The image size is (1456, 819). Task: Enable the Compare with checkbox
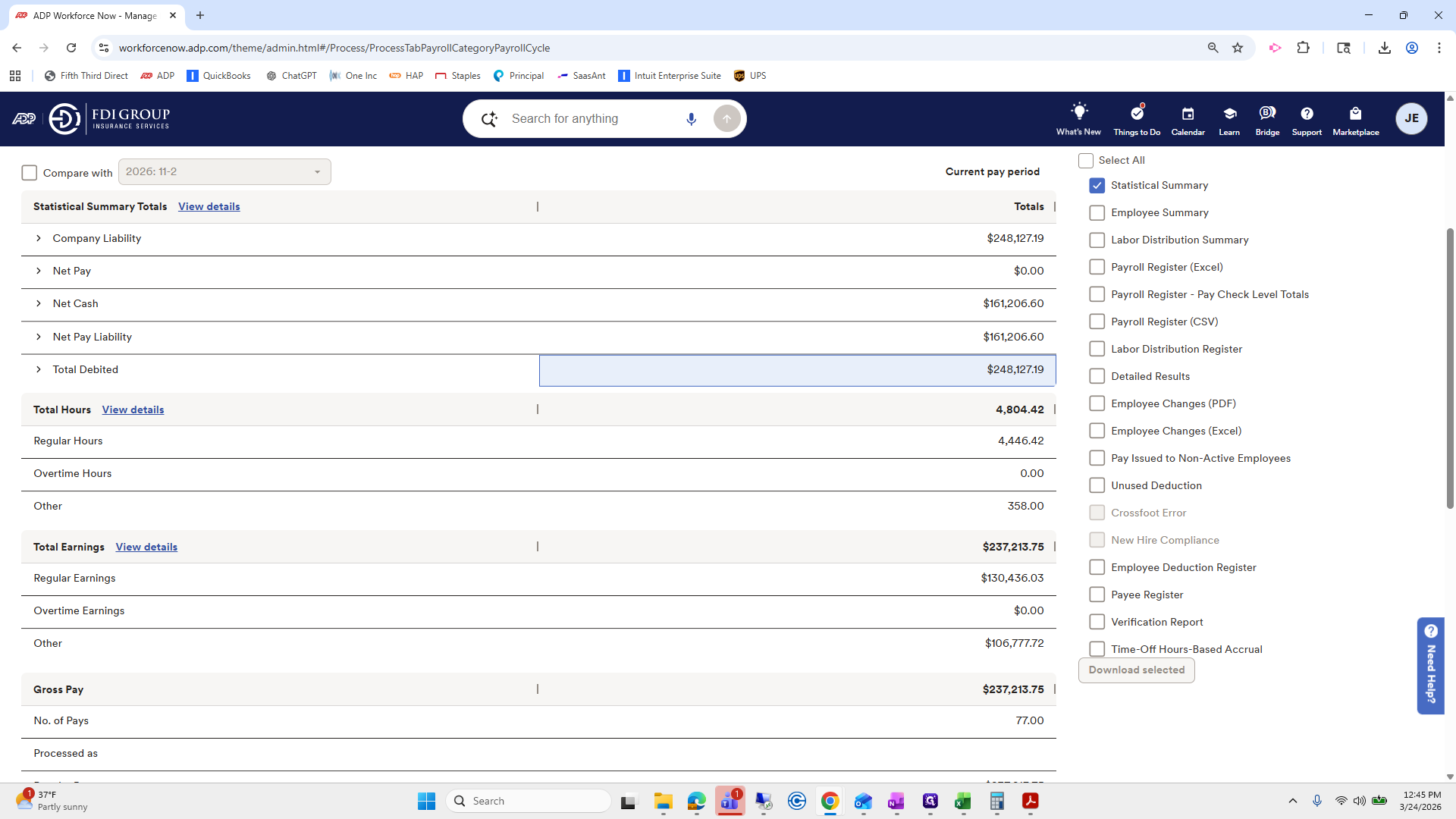(x=30, y=173)
